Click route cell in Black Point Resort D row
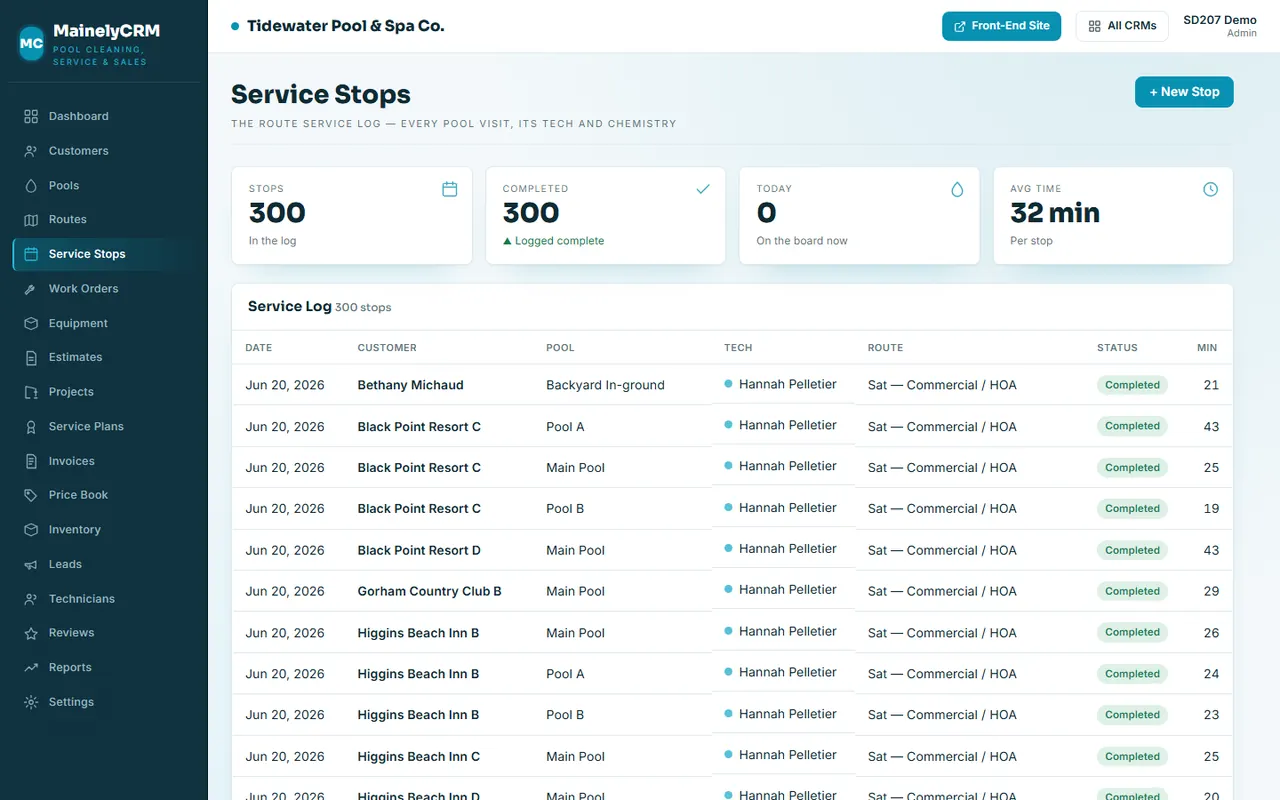 (942, 550)
